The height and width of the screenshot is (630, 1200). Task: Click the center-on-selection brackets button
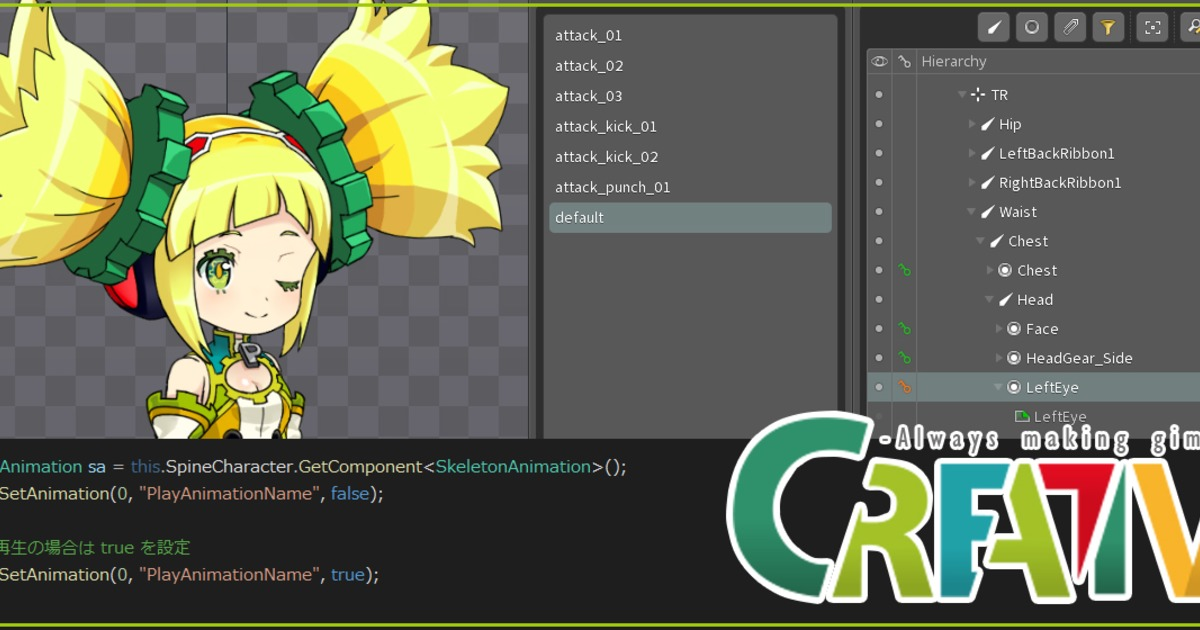click(1152, 27)
